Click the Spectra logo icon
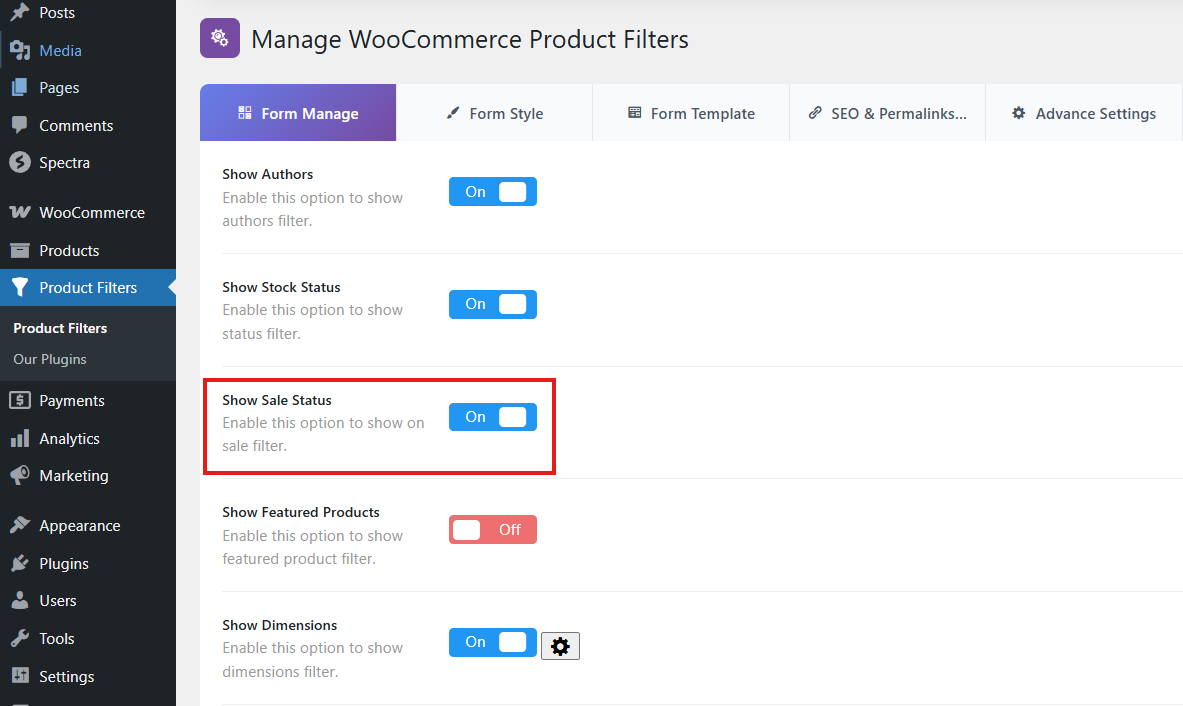This screenshot has height=706, width=1183. point(20,162)
